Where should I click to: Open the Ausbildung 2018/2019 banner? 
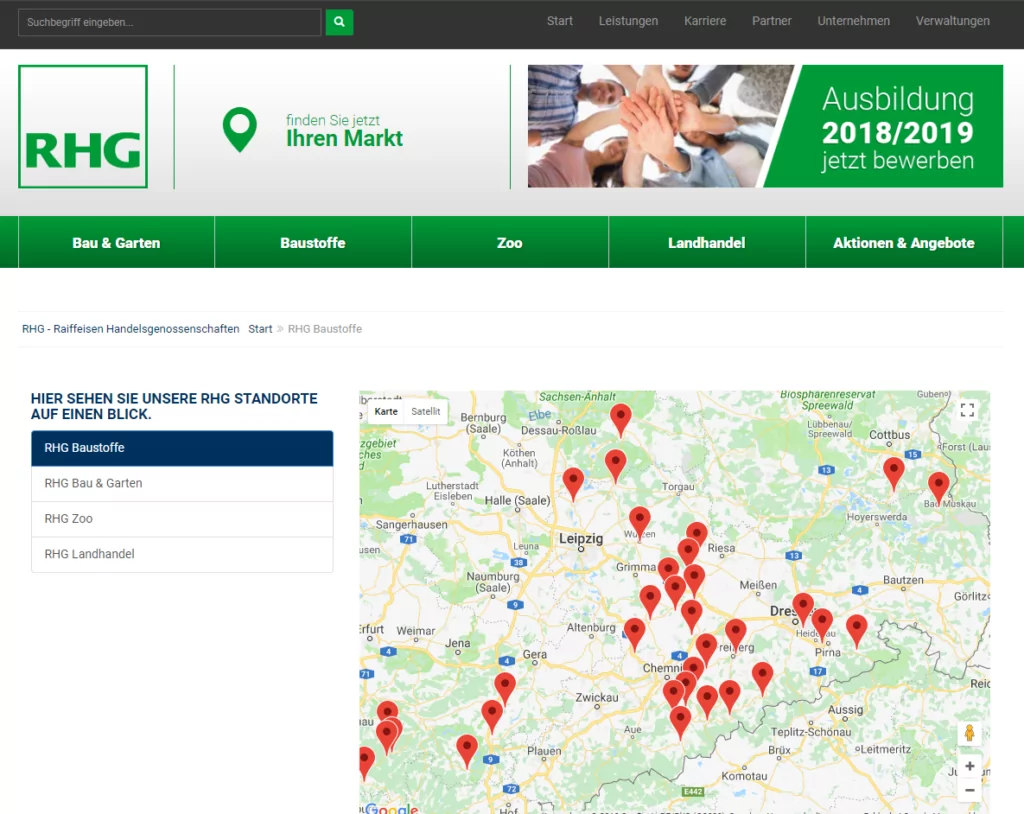(x=765, y=126)
